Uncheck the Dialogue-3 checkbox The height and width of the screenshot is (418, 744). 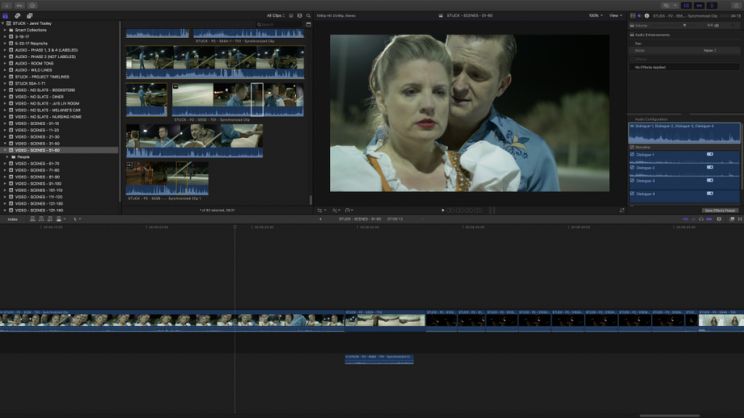pyautogui.click(x=632, y=181)
